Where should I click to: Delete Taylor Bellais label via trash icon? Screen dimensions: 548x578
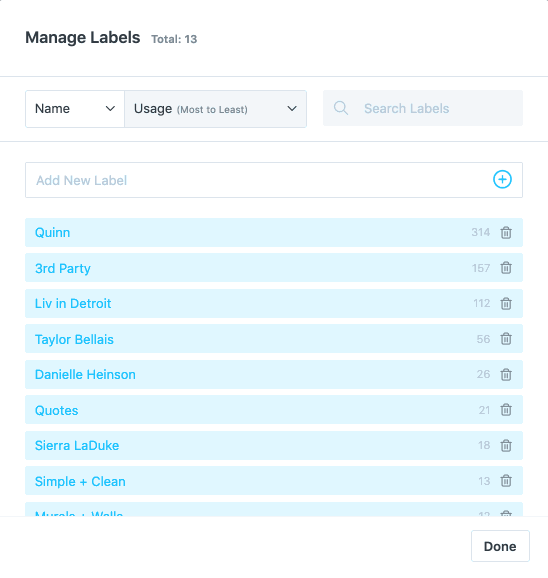coord(506,338)
